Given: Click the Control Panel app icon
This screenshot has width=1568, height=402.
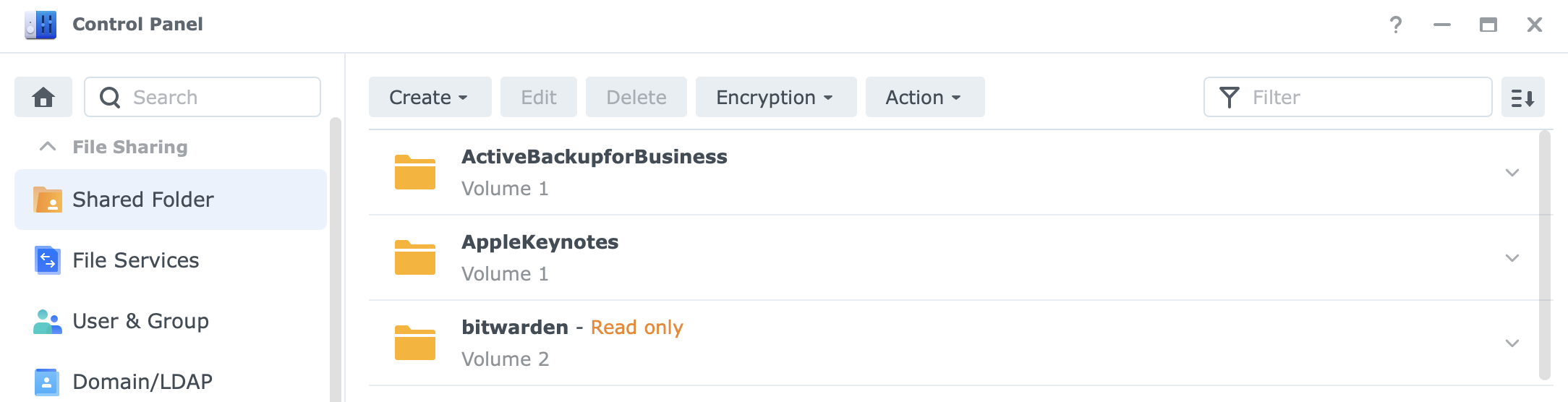Looking at the screenshot, I should [x=41, y=25].
